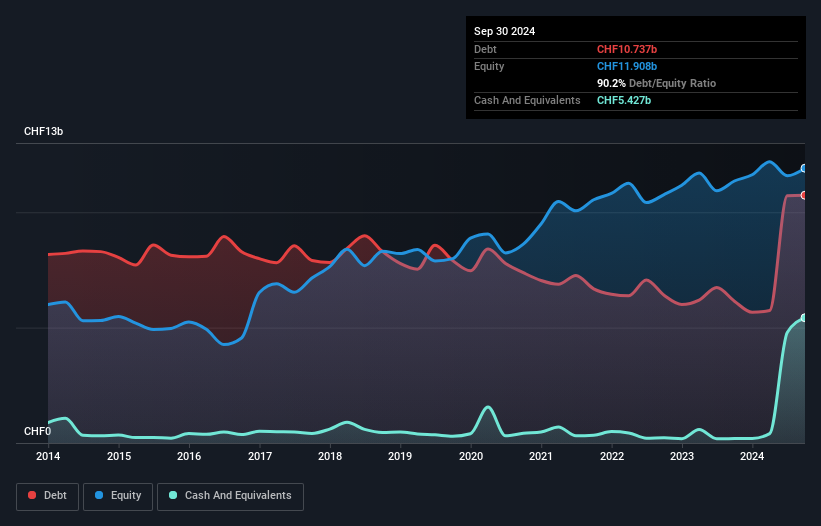821x526 pixels.
Task: Select the 2021 x-axis label
Action: point(541,456)
